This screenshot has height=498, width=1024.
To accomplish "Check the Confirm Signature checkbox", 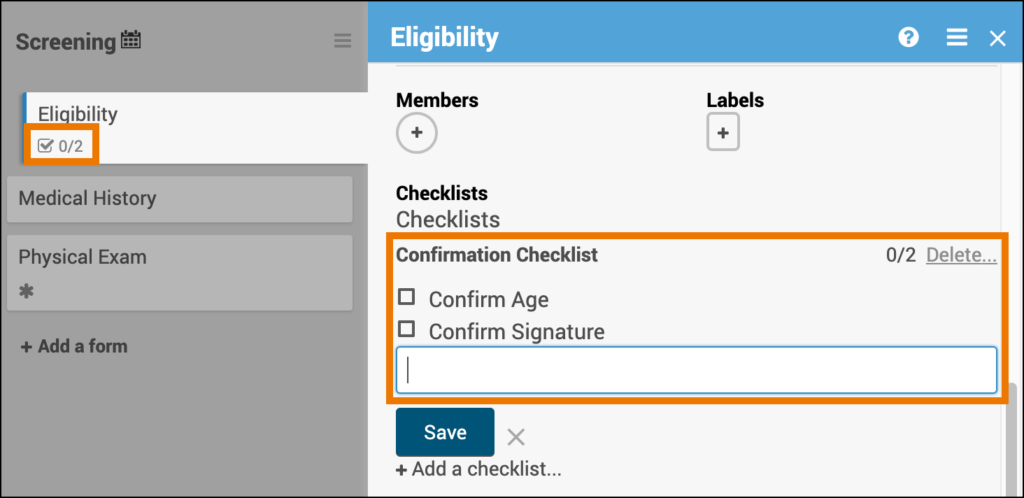I will point(407,329).
